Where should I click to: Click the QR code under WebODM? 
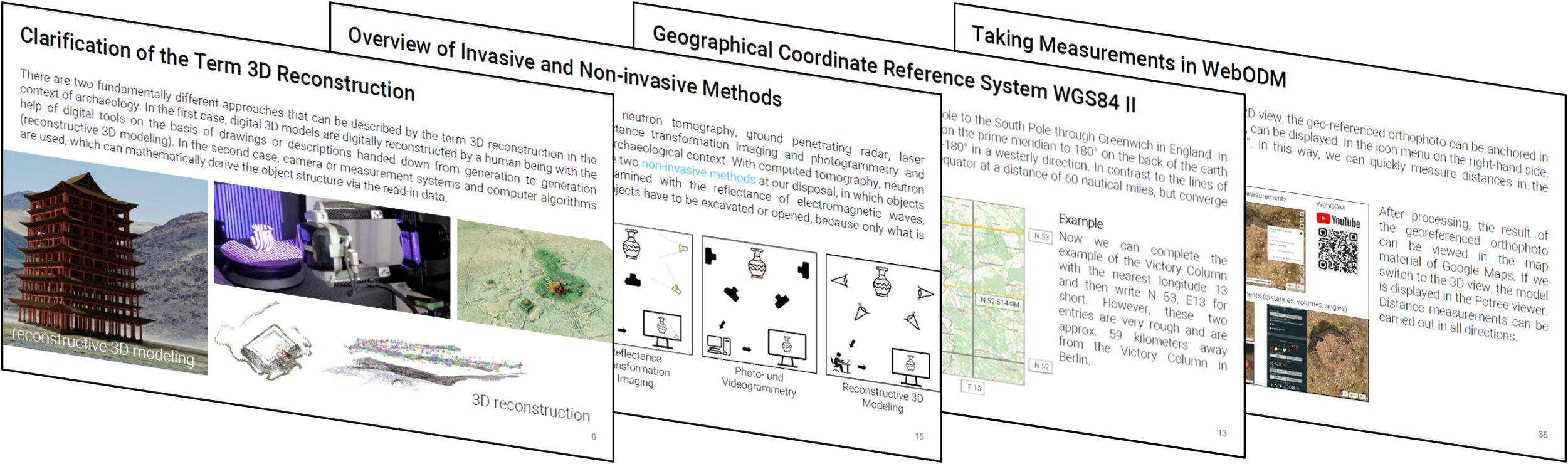tap(1337, 251)
